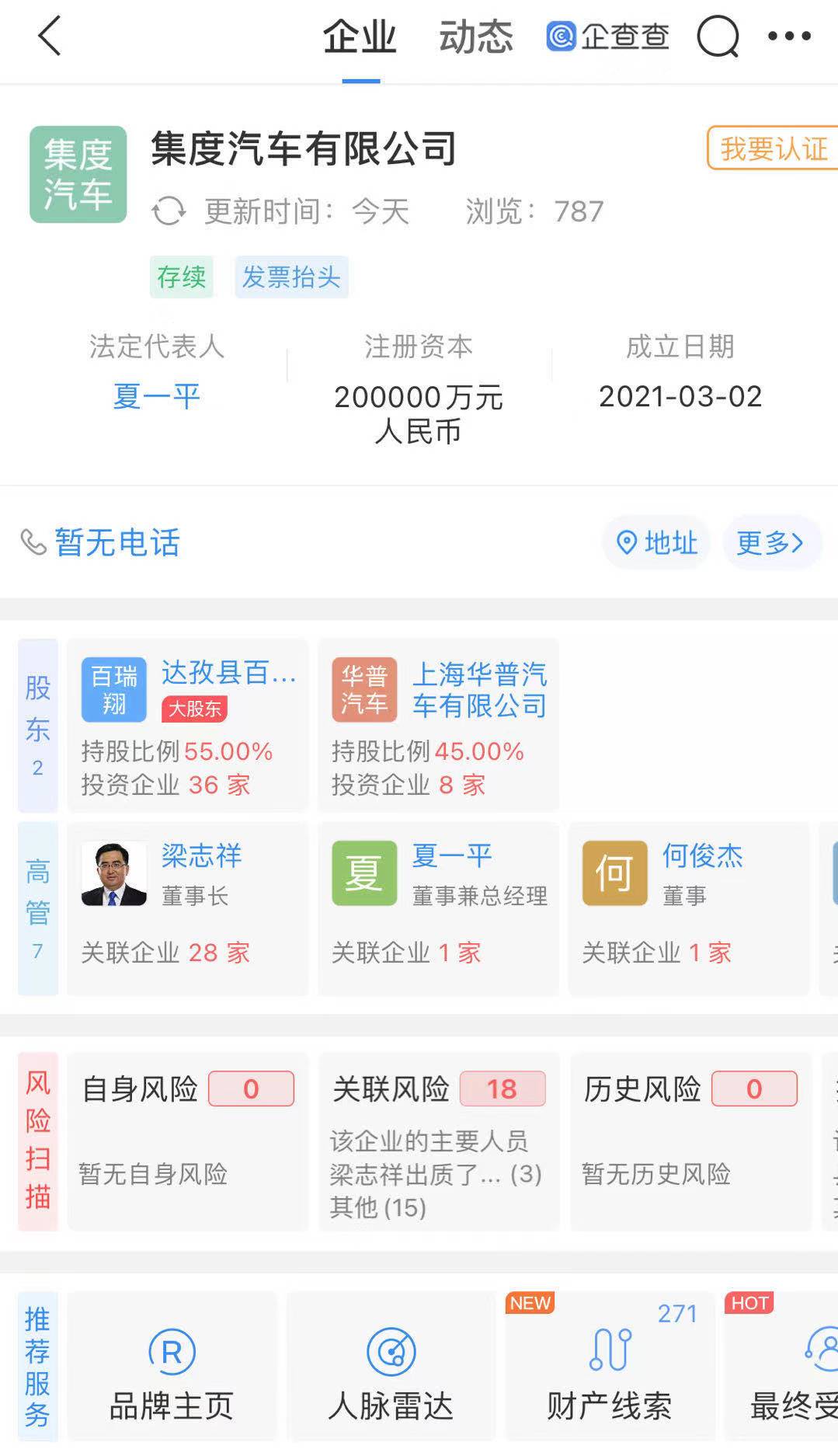Open 夏一平 executive card name
The width and height of the screenshot is (838, 1456).
coord(452,855)
